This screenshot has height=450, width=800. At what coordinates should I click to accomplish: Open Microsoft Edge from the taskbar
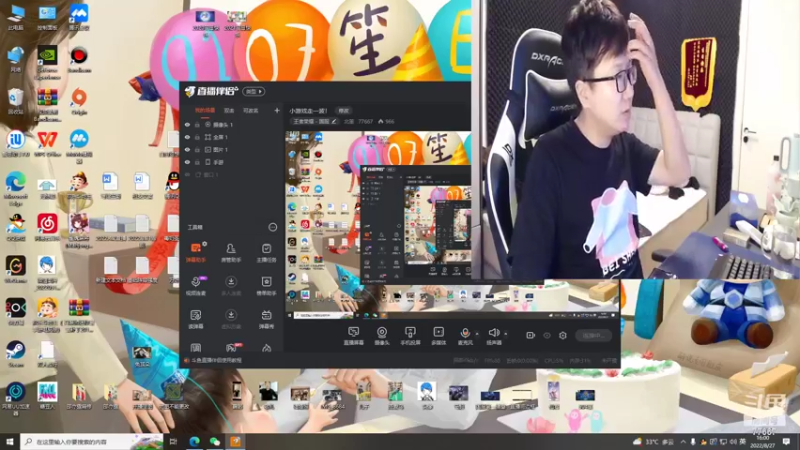tap(194, 442)
